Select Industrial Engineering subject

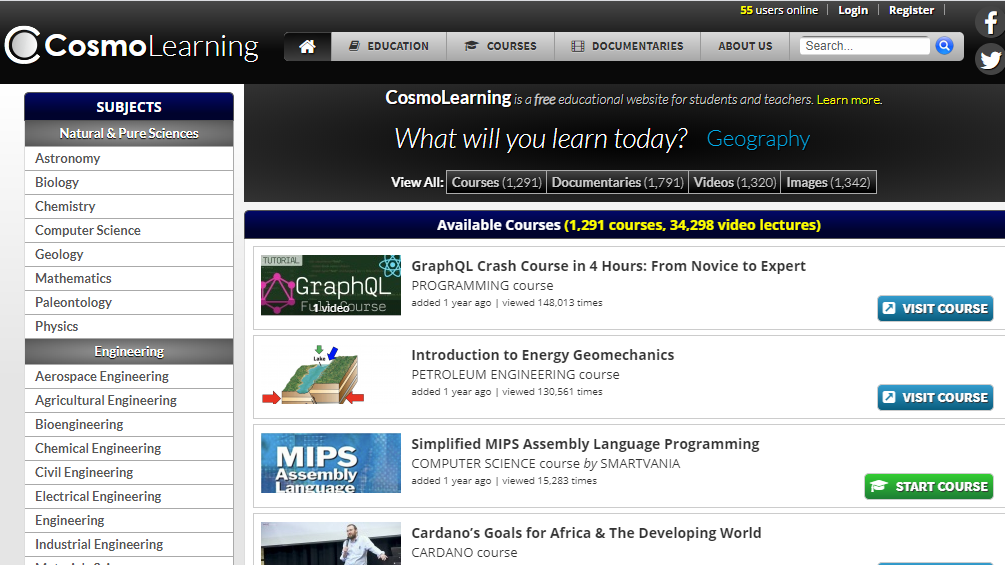coord(129,545)
